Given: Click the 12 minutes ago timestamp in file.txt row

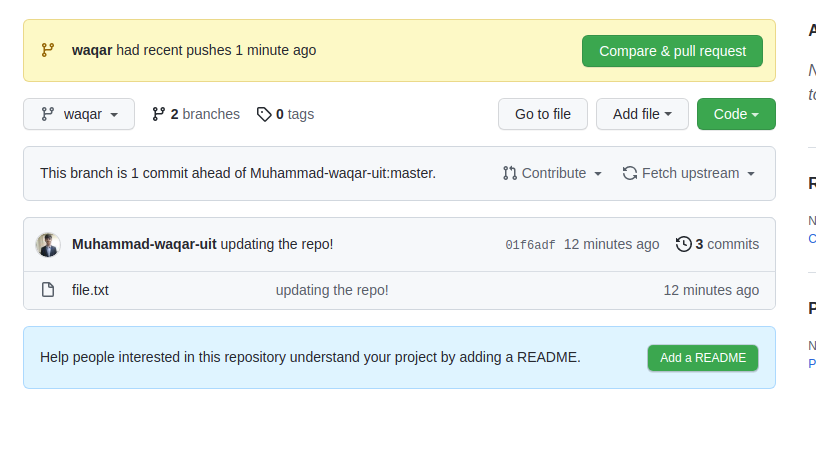Looking at the screenshot, I should 711,290.
